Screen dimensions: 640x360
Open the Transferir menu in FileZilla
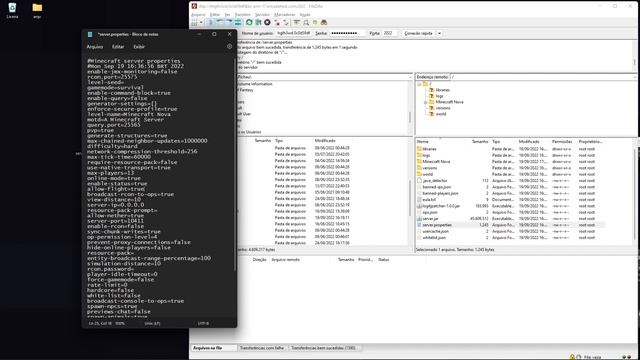tap(242, 15)
